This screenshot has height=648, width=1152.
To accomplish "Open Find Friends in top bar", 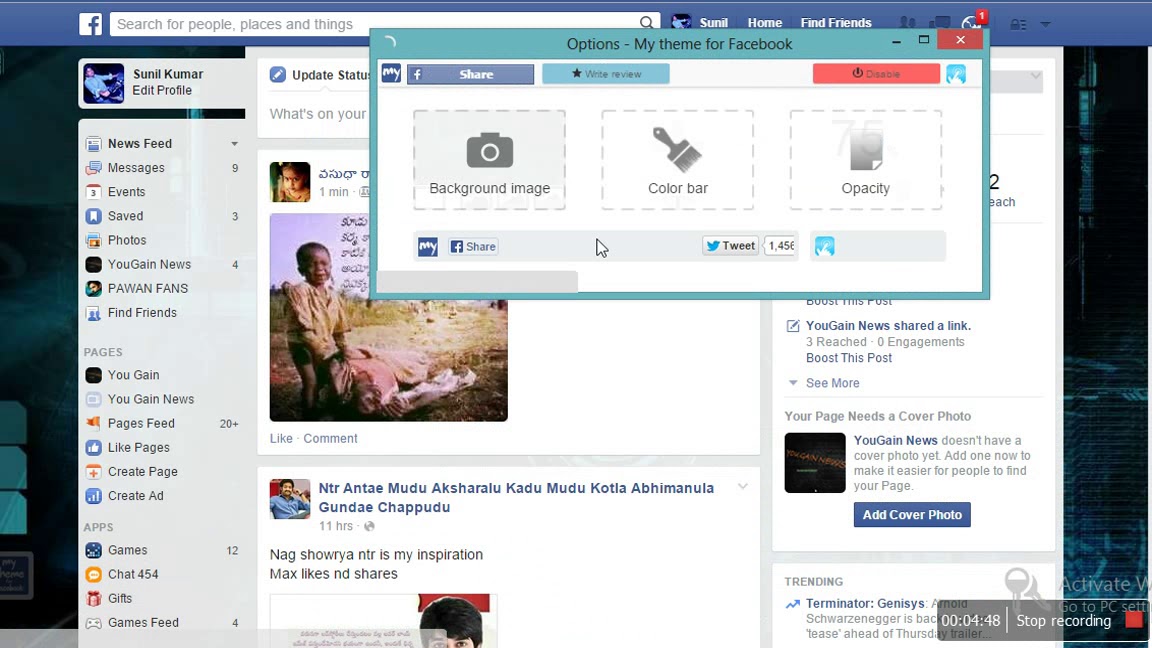I will (x=835, y=23).
